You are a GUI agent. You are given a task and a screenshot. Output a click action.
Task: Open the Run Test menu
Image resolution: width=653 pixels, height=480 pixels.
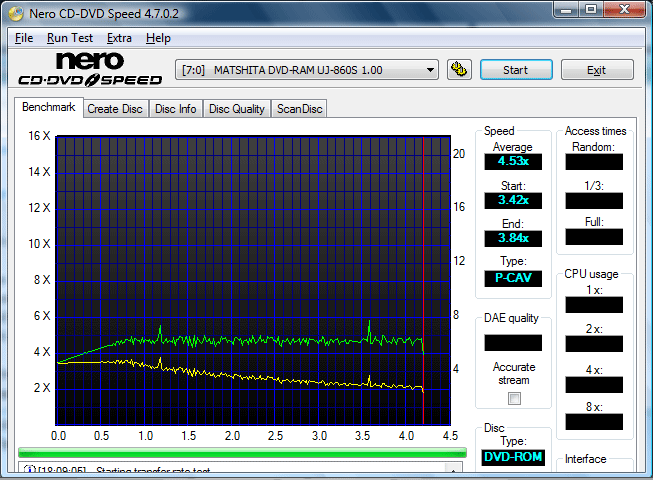[70, 38]
